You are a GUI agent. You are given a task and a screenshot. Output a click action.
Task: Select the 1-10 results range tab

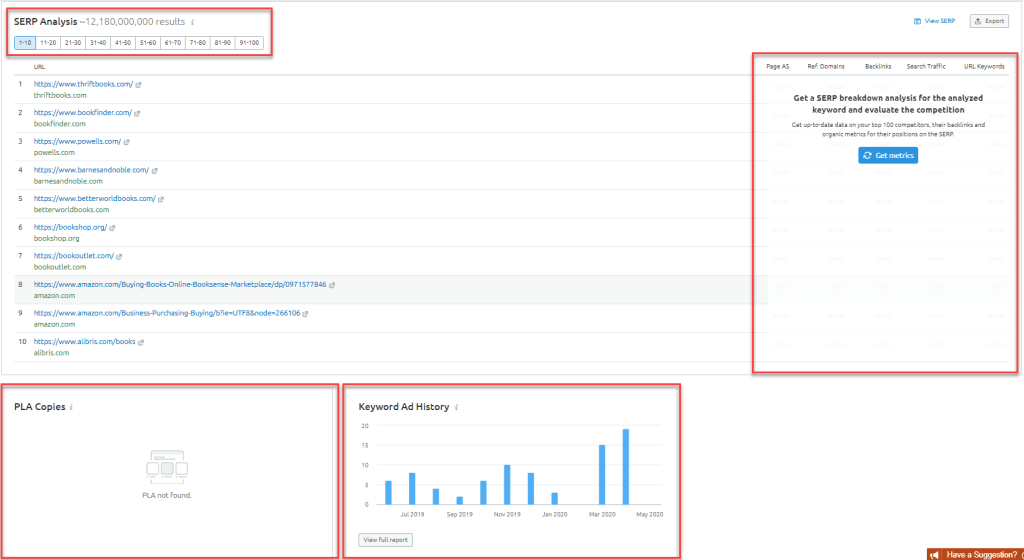(x=25, y=43)
